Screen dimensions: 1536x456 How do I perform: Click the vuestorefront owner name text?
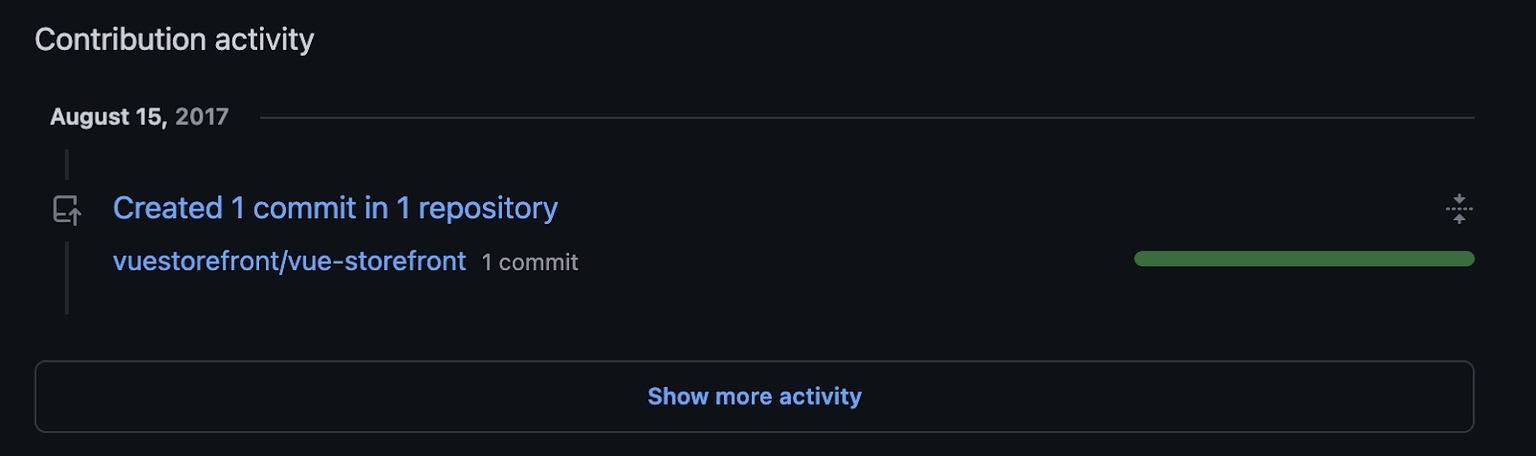(197, 261)
